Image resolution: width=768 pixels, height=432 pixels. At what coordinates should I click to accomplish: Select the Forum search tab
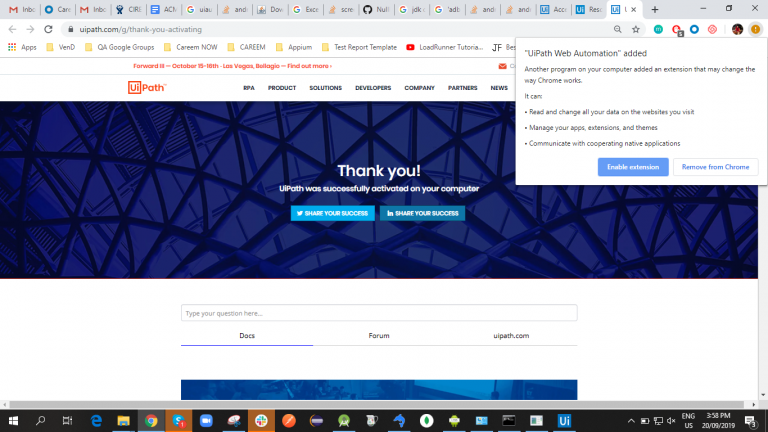[379, 336]
